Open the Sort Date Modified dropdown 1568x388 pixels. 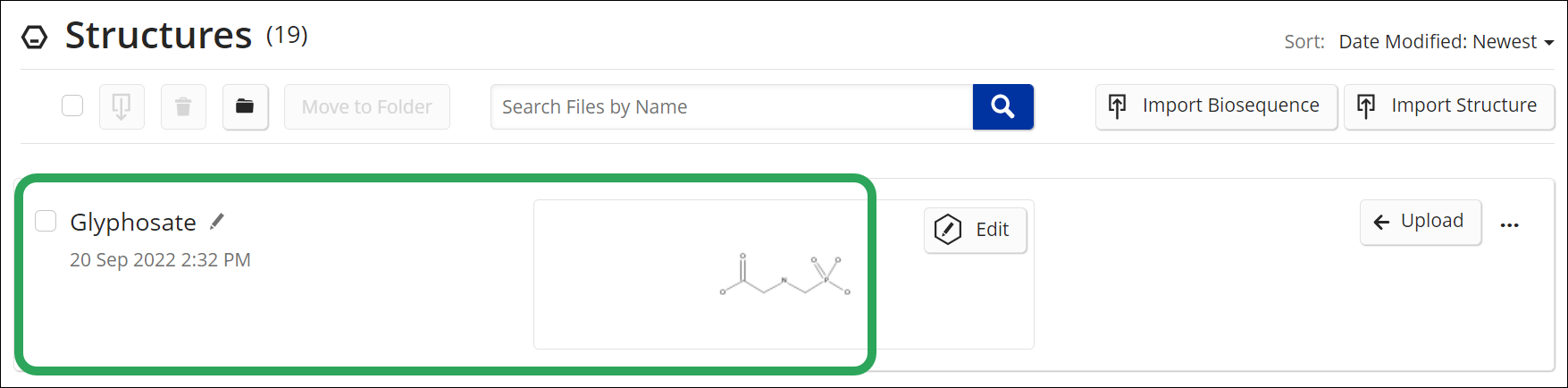click(1446, 42)
